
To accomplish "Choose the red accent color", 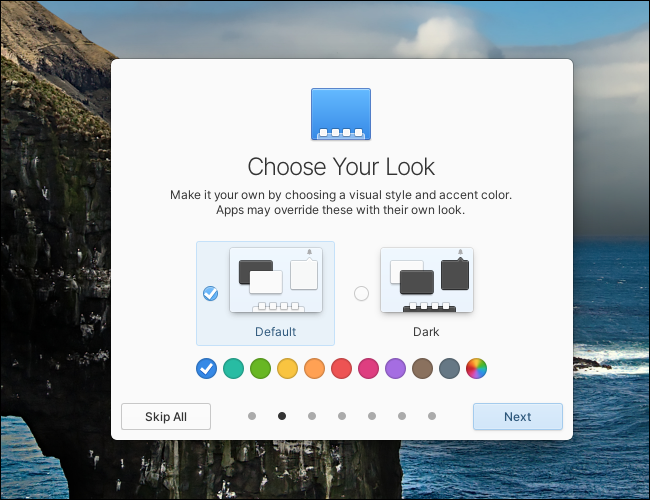I will click(x=342, y=368).
